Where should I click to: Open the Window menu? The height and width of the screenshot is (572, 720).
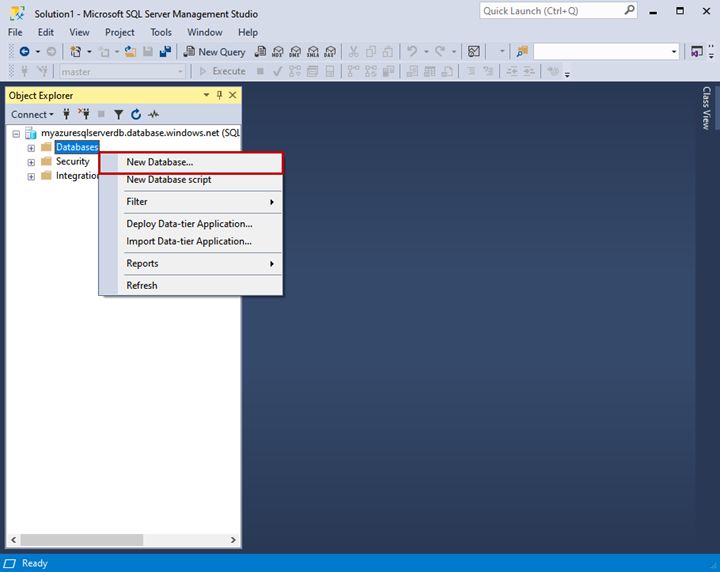click(x=205, y=32)
